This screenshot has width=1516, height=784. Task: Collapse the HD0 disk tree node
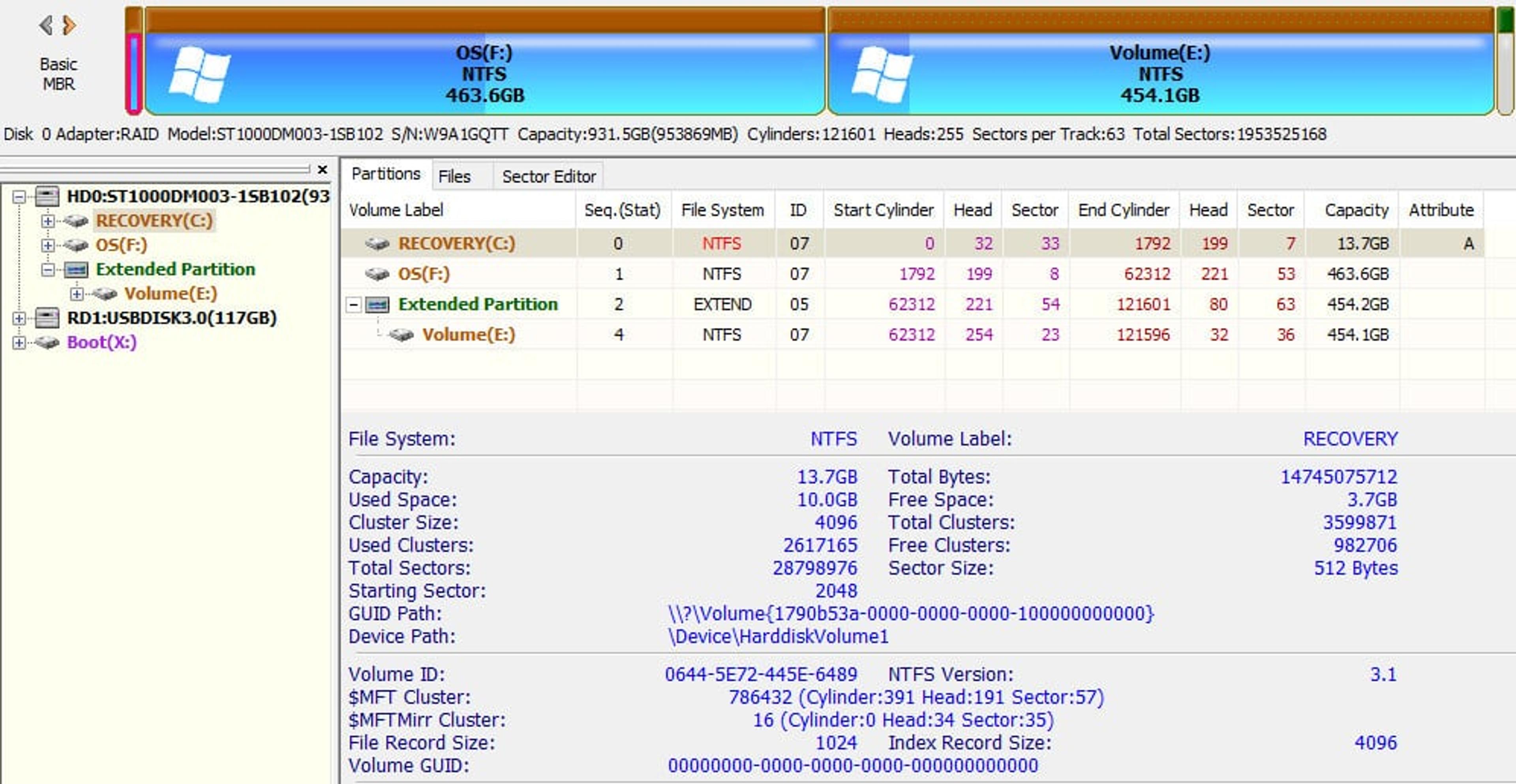[x=19, y=196]
